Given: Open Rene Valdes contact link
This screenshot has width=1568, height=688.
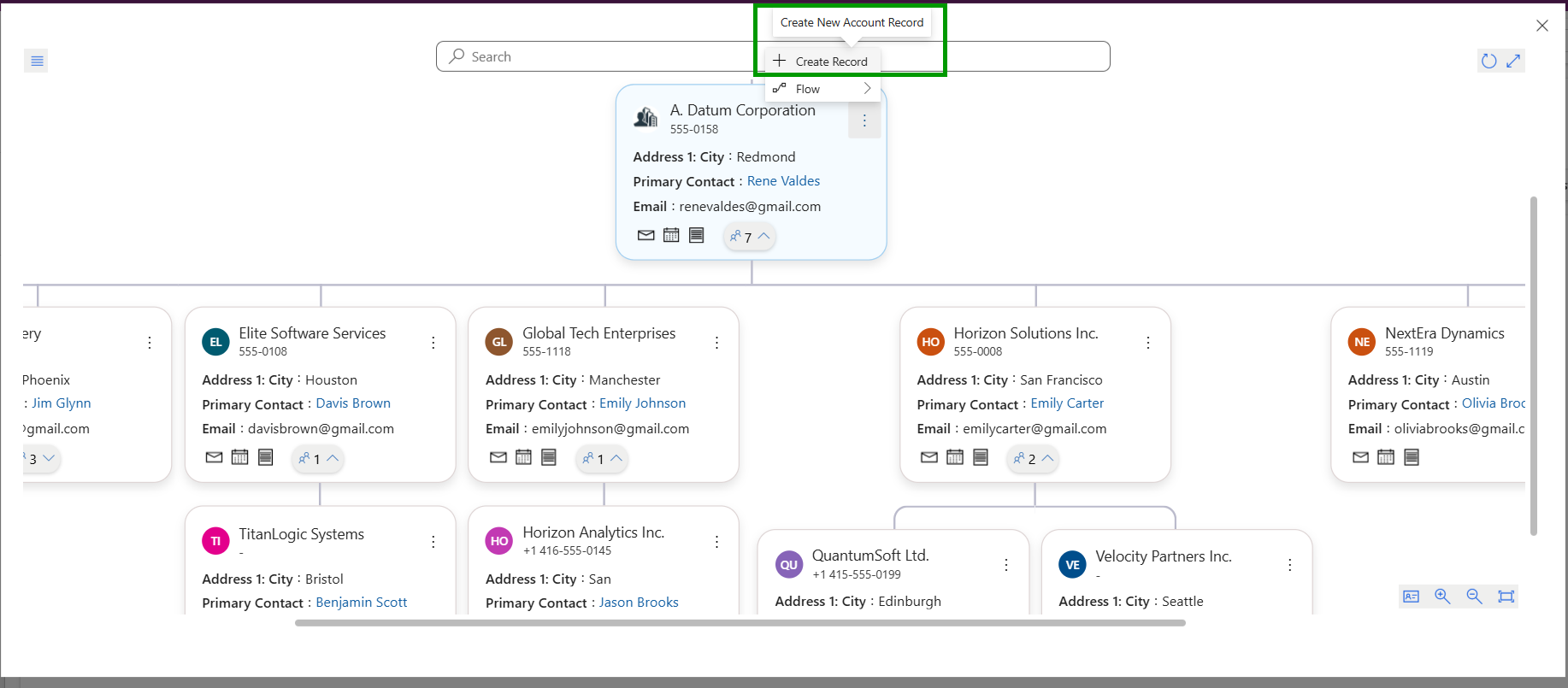Looking at the screenshot, I should pyautogui.click(x=783, y=181).
